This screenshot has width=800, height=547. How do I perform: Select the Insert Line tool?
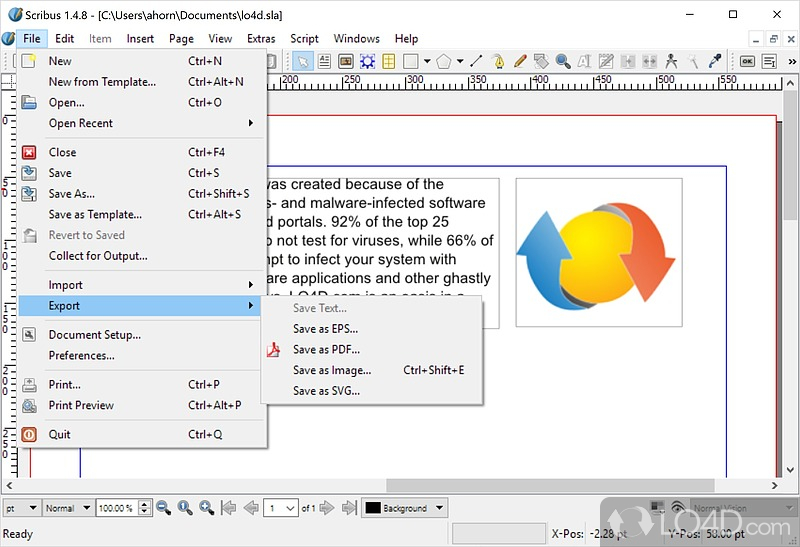[x=476, y=61]
